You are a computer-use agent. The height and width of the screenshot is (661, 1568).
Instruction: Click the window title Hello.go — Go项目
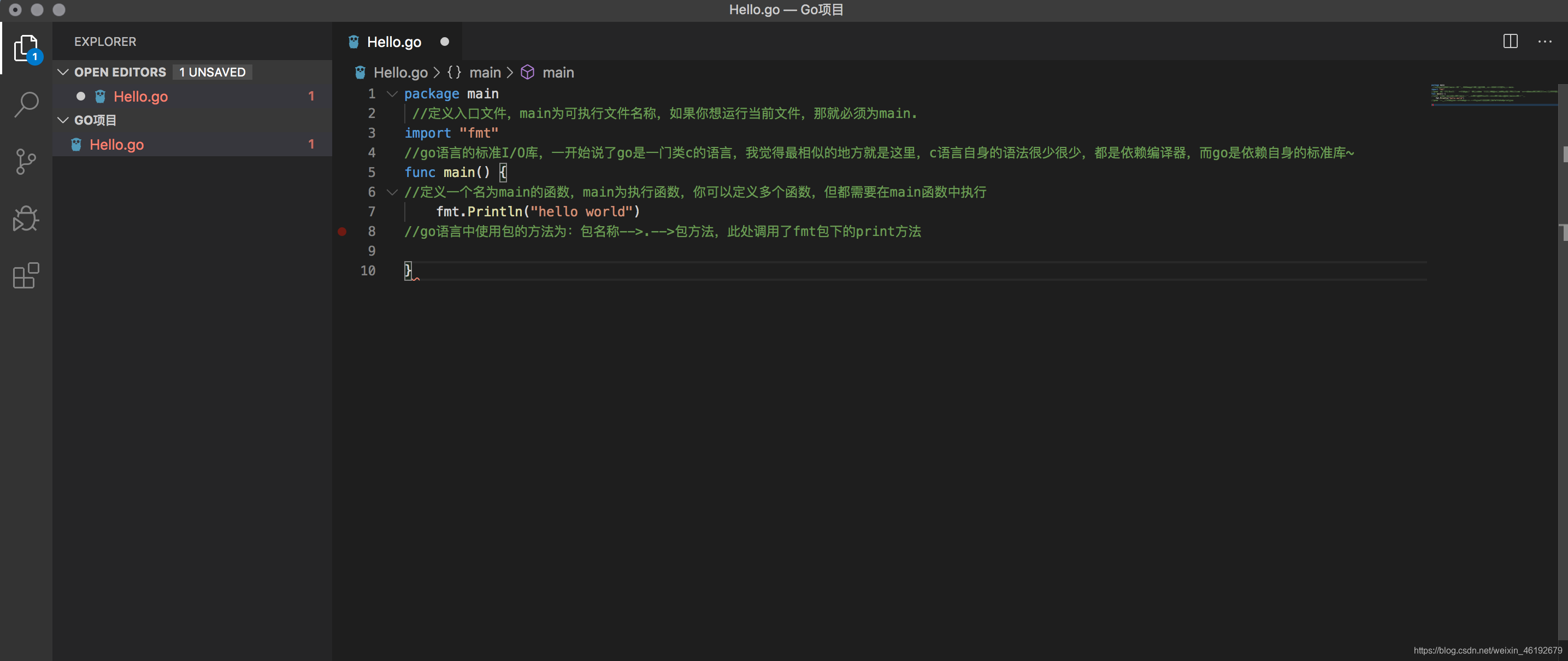[786, 9]
